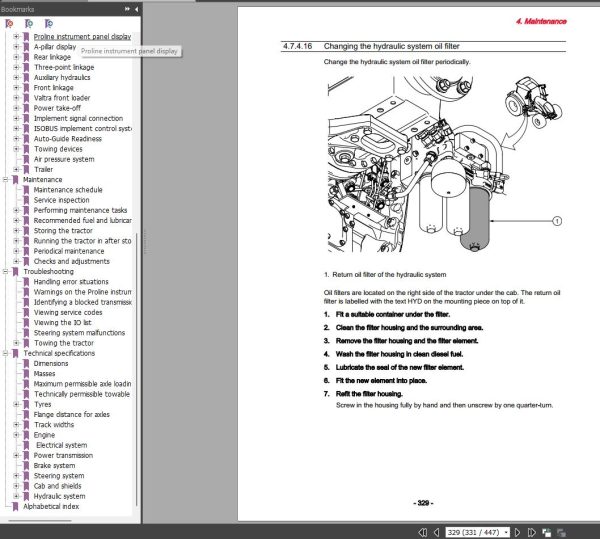The width and height of the screenshot is (600, 539).
Task: Open the Trailer bookmark
Action: coord(43,169)
